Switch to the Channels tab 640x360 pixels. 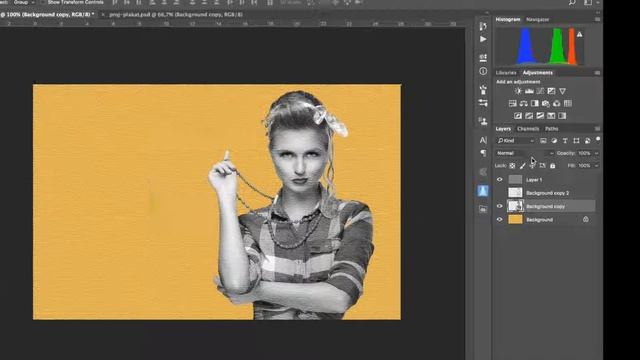(x=528, y=129)
